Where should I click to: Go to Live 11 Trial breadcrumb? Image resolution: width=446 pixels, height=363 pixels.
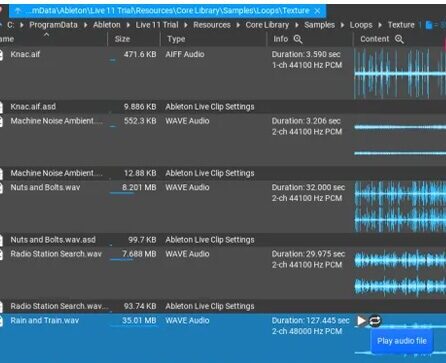coord(157,25)
